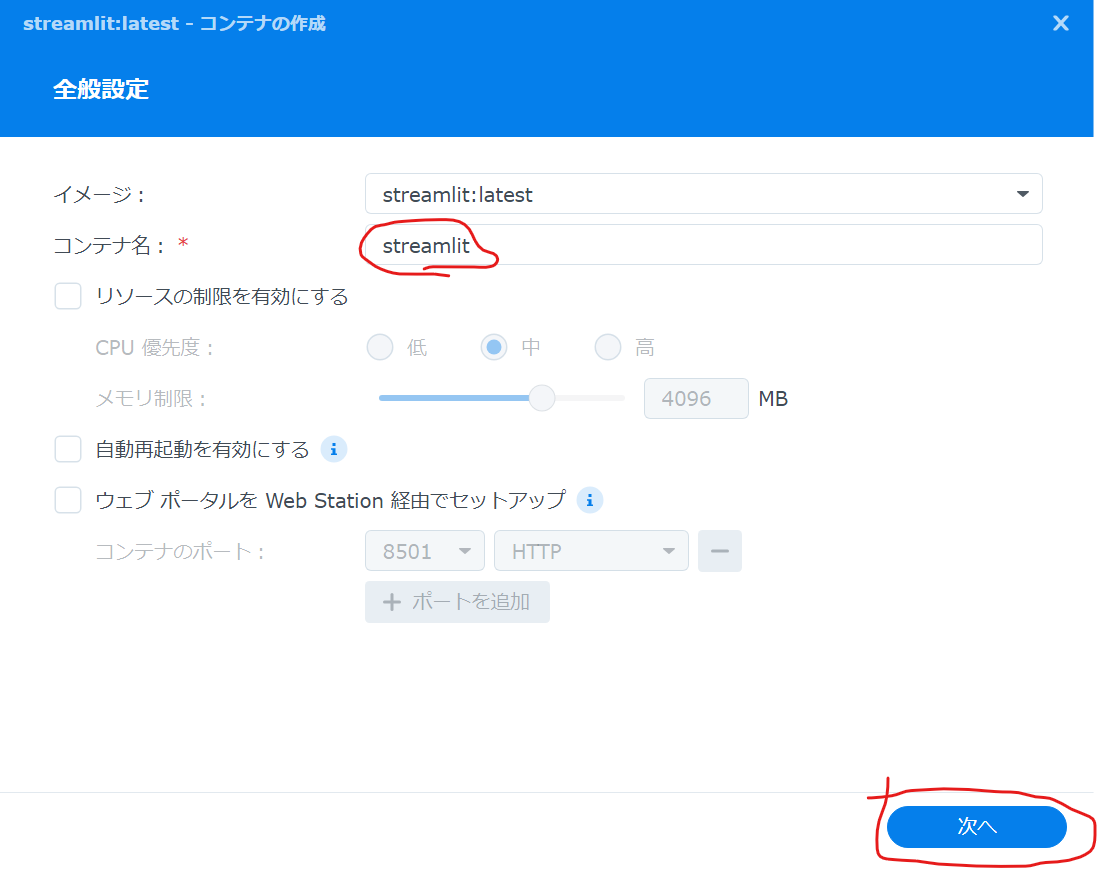Open the 自動再起動 info tooltip

[333, 449]
